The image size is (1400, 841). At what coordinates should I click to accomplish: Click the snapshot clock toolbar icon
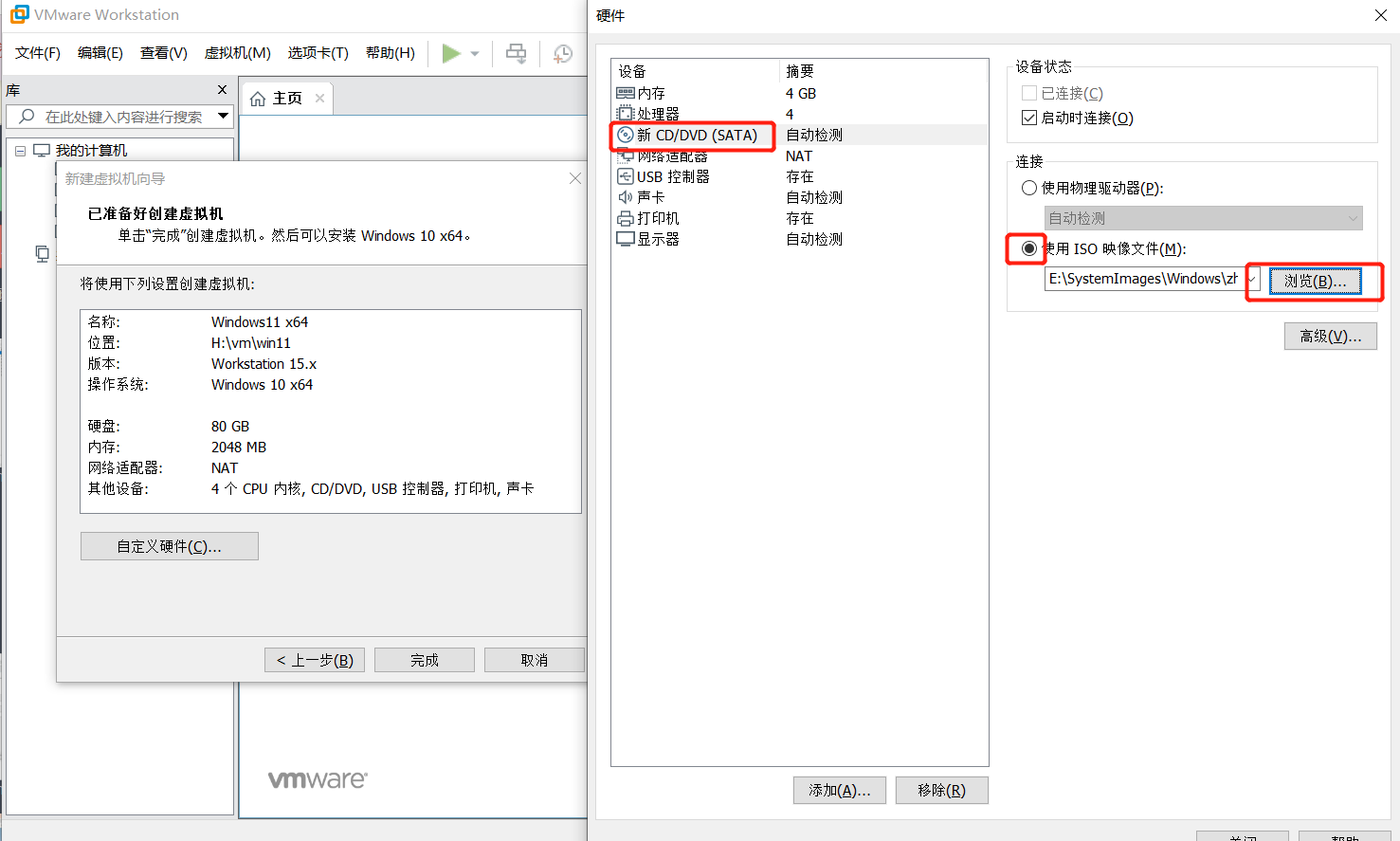click(x=563, y=53)
